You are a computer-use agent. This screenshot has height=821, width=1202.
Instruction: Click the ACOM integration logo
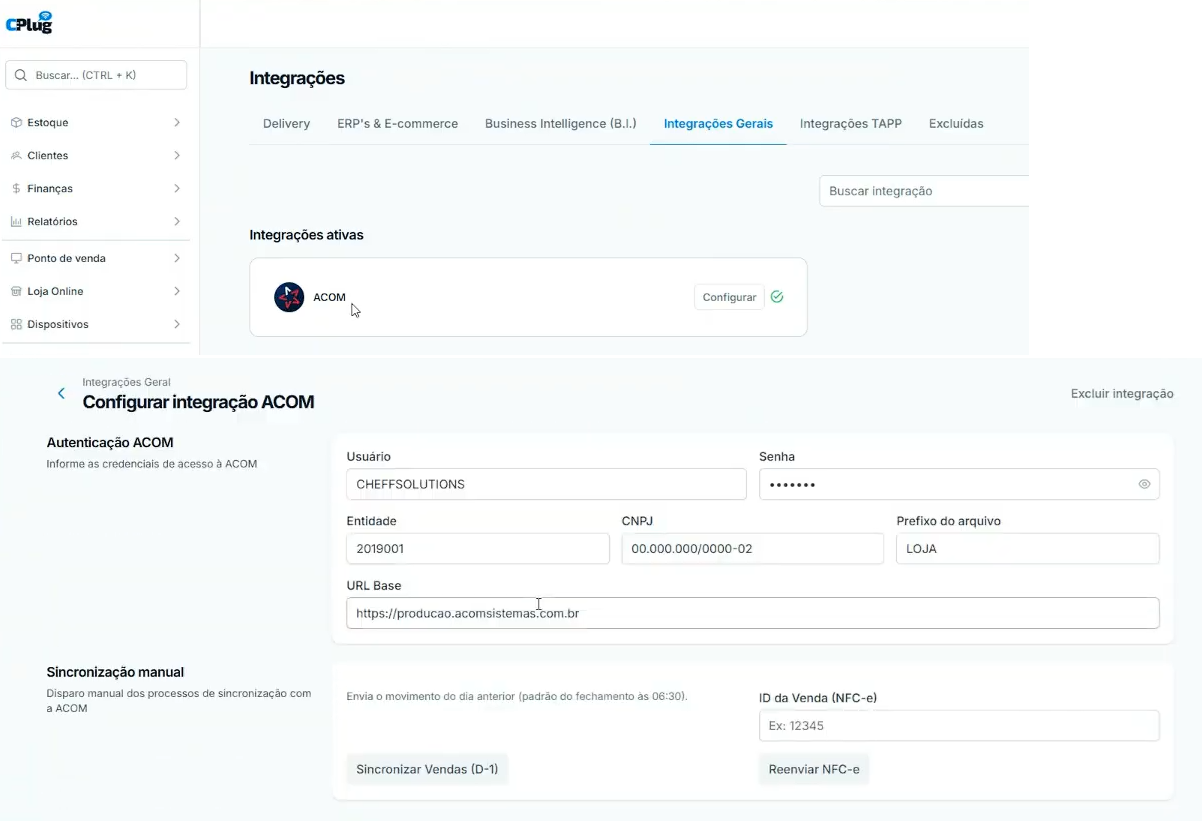[x=289, y=297]
